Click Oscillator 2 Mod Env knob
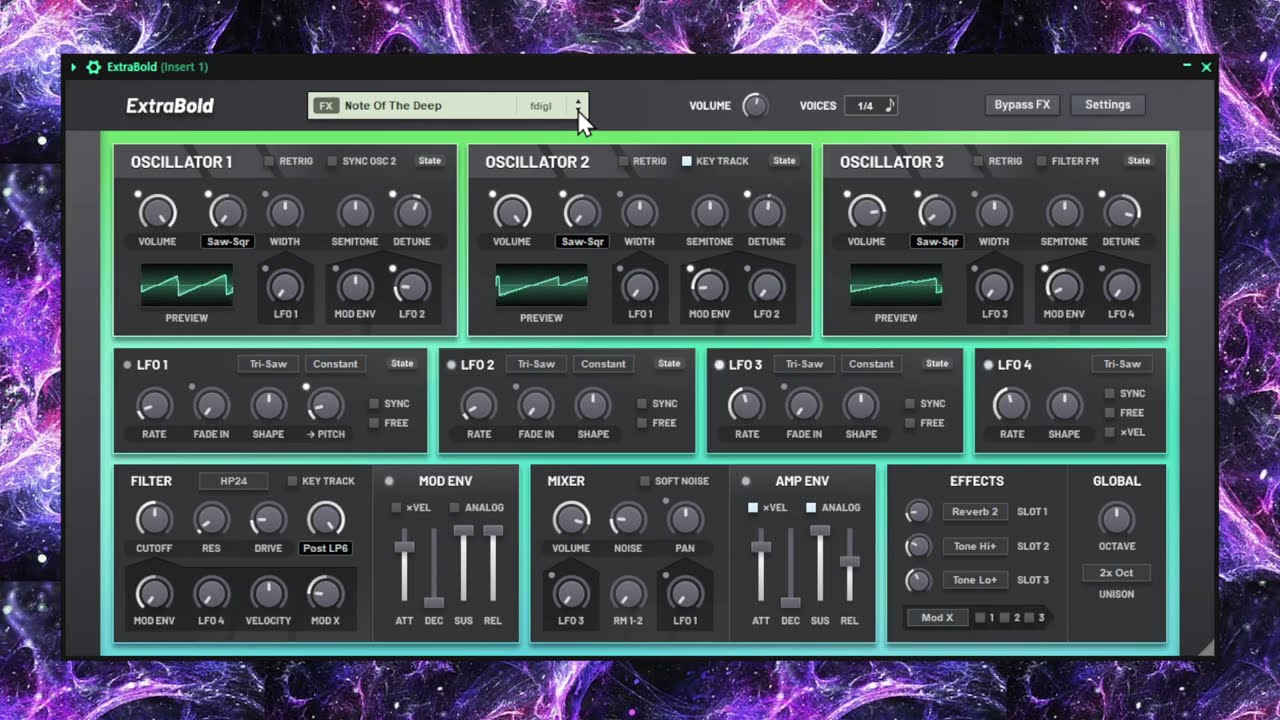This screenshot has width=1280, height=720. pyautogui.click(x=709, y=286)
